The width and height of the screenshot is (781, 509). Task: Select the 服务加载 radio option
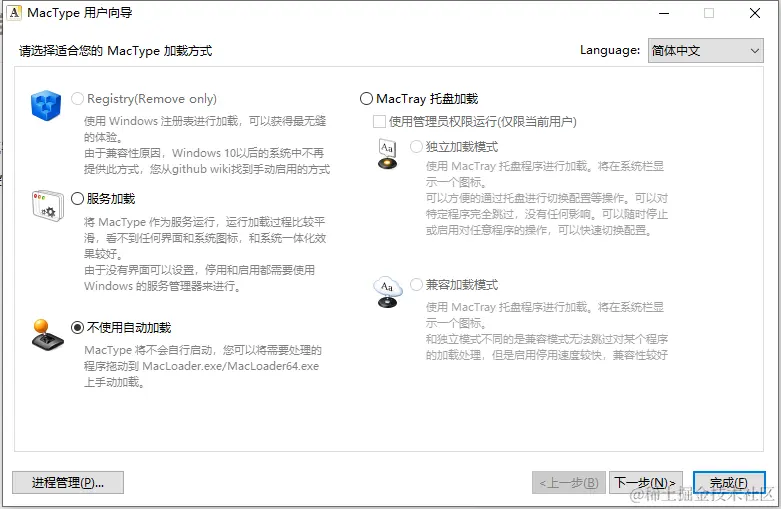[77, 199]
